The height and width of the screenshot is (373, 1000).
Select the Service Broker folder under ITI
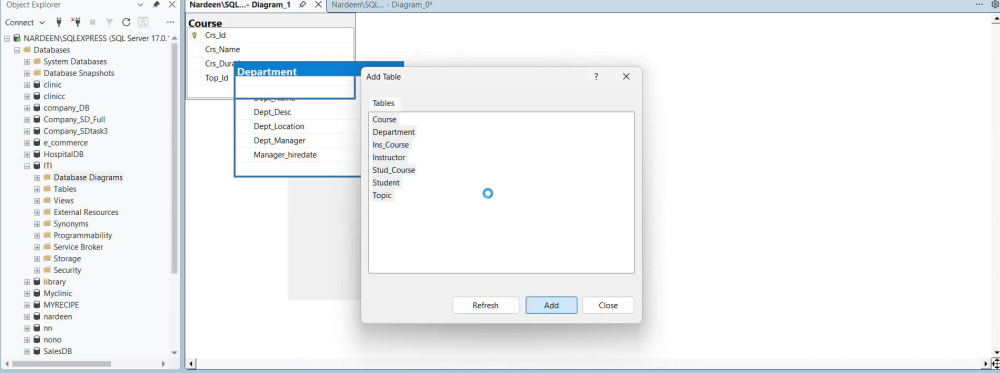click(78, 247)
